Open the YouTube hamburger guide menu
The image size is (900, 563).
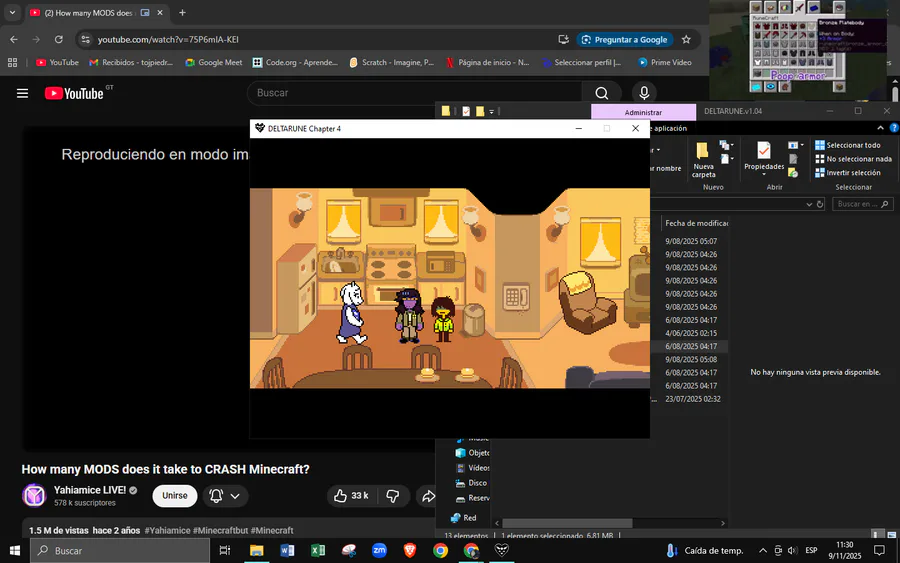pos(22,93)
